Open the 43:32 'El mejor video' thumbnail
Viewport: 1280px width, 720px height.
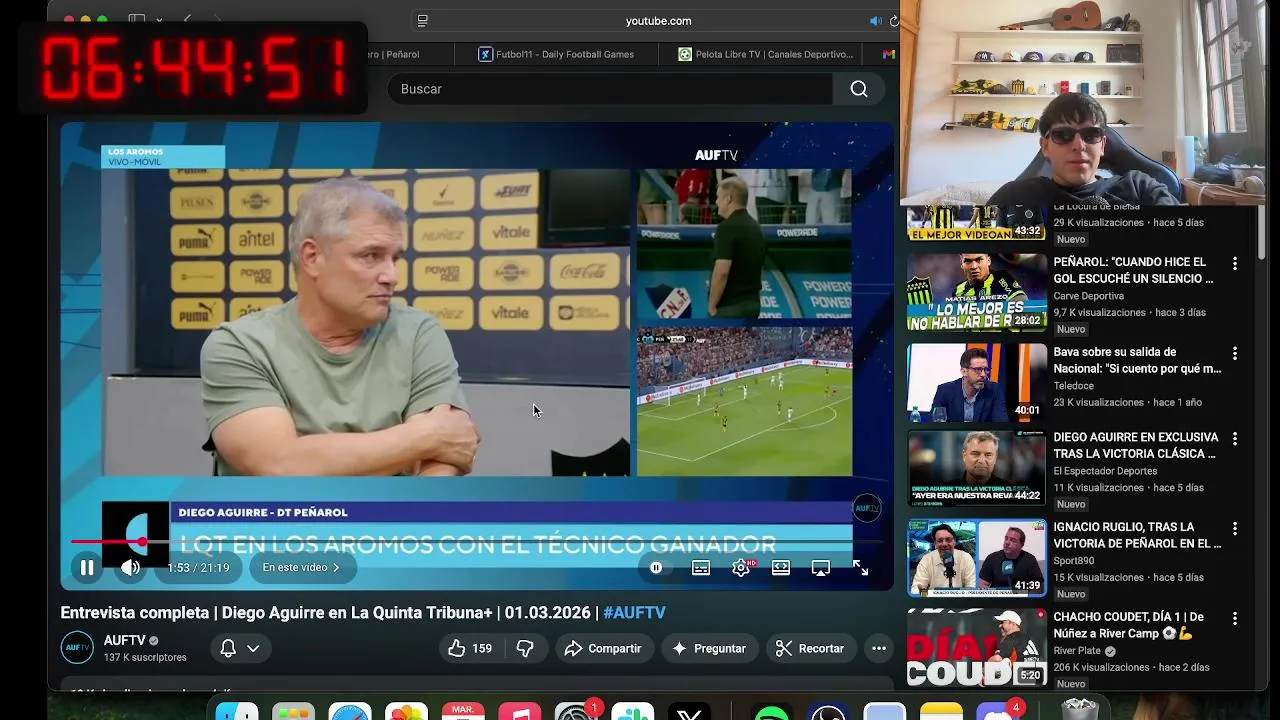tap(977, 223)
